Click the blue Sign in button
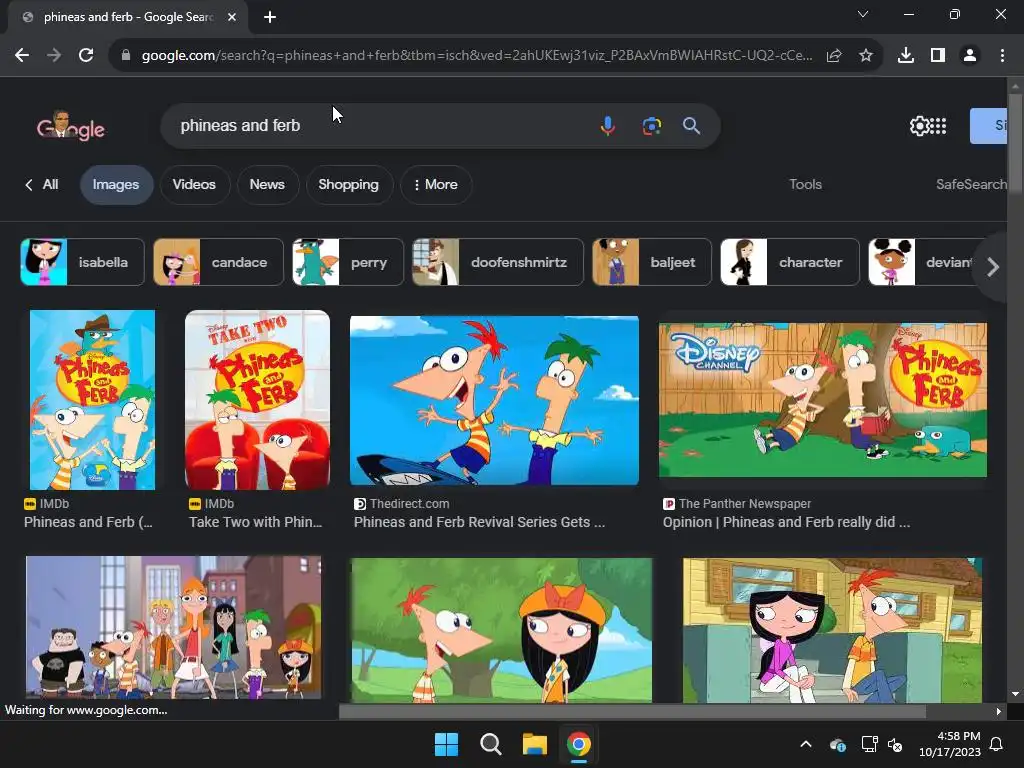Screen dimensions: 1024x768 pos(988,125)
